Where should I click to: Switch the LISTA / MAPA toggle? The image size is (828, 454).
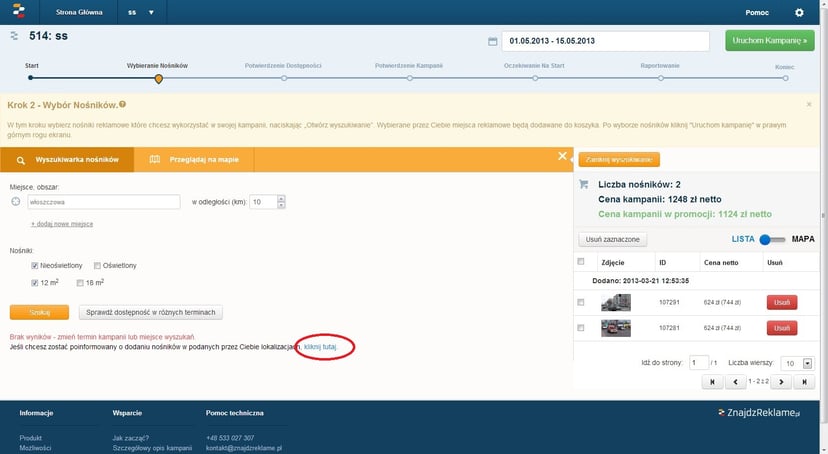(x=772, y=240)
